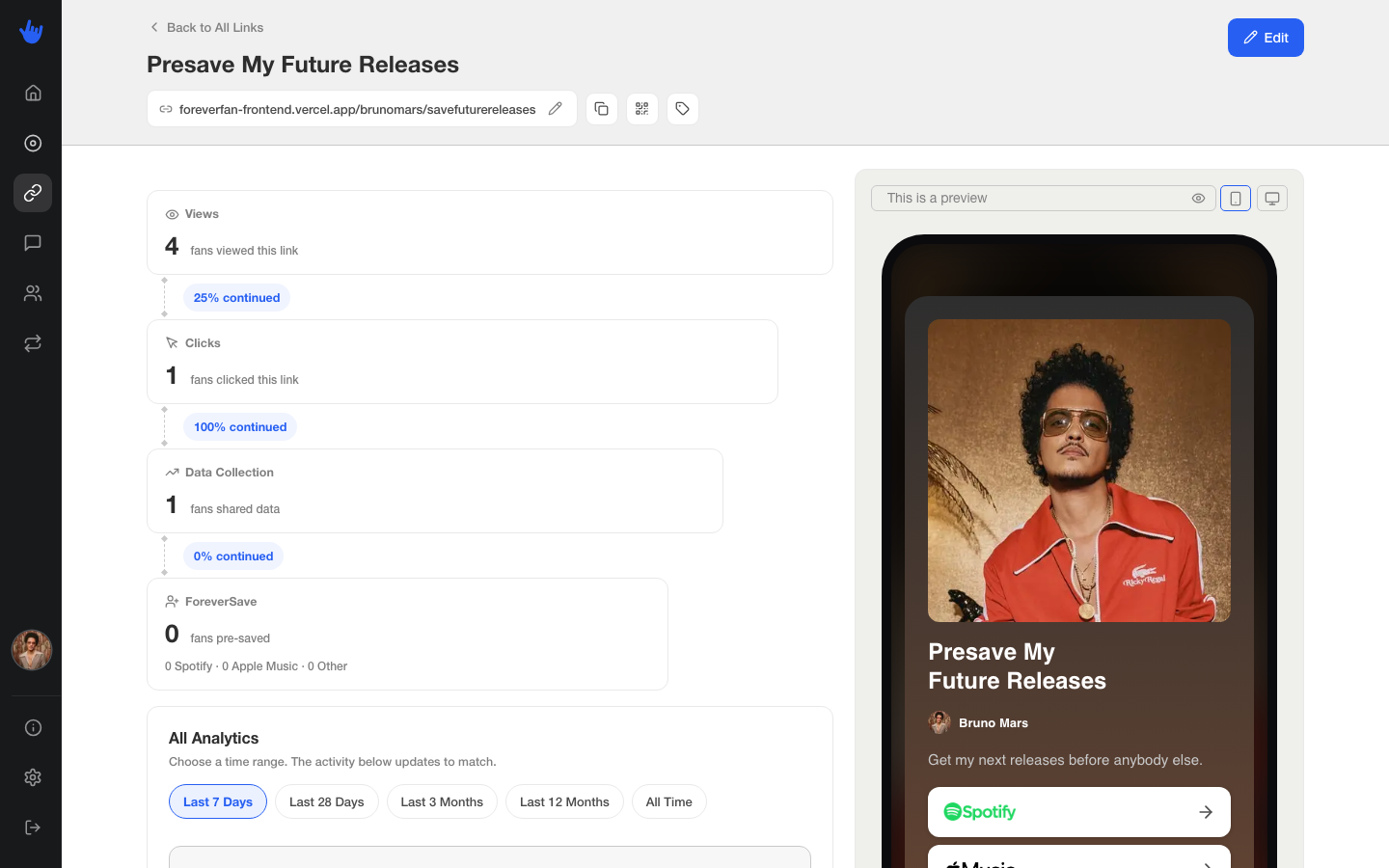
Task: Click the Bruno Mars cover photo in preview
Action: (1079, 471)
